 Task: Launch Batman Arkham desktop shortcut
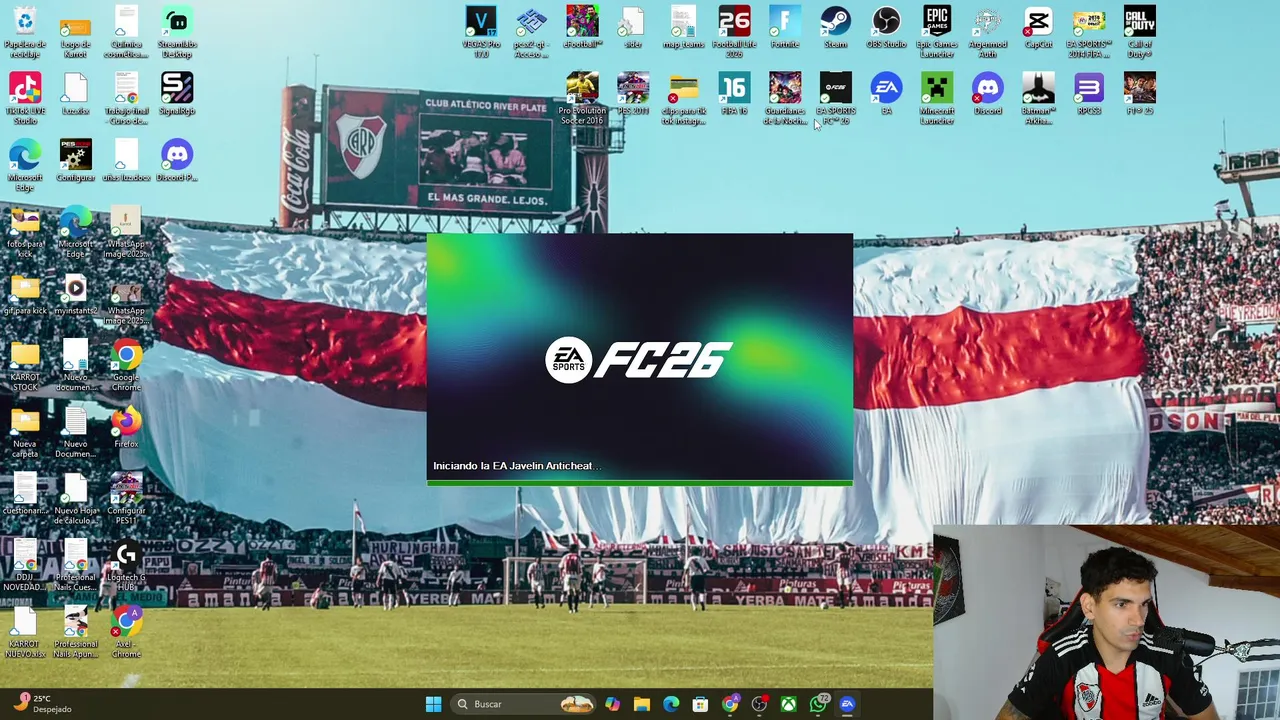(x=1038, y=99)
